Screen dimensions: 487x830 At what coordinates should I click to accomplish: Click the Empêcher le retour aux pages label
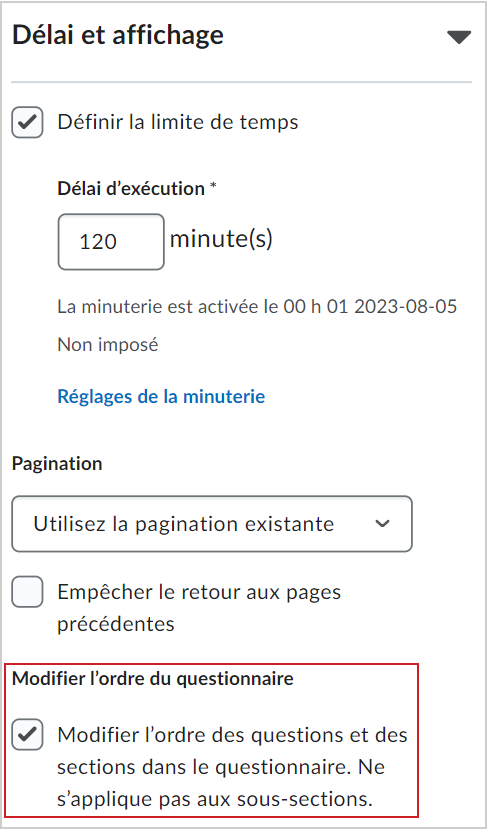[199, 608]
